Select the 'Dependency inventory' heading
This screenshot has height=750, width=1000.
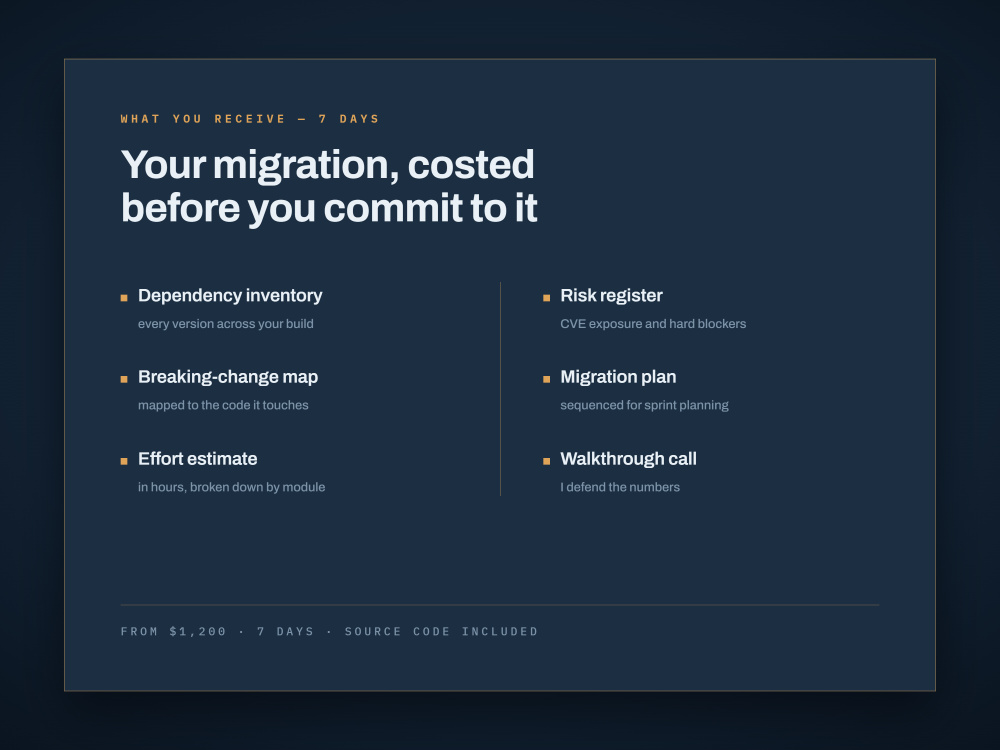230,296
